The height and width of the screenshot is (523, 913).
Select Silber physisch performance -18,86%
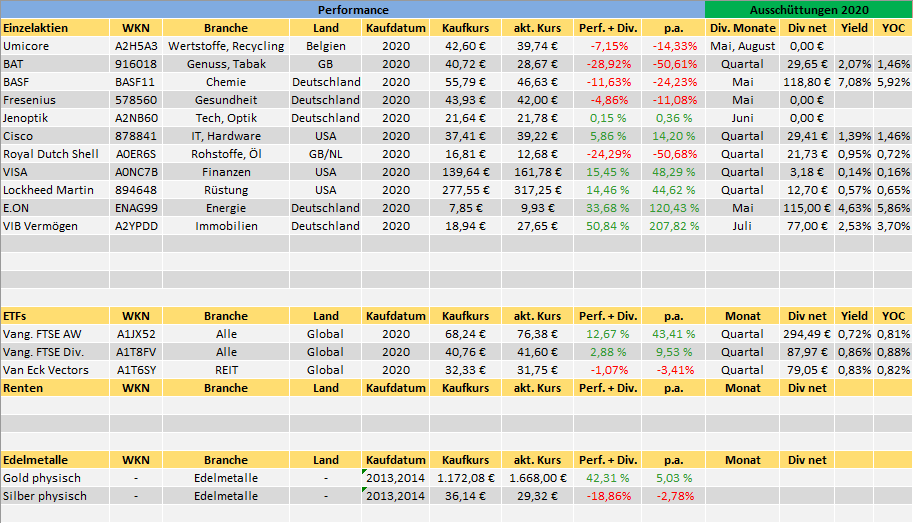607,496
